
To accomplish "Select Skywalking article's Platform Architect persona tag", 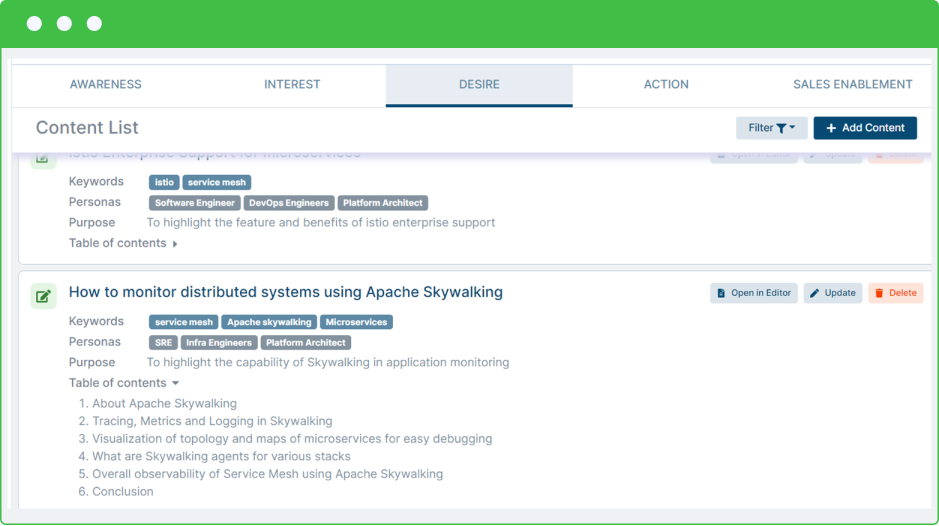I will click(305, 343).
